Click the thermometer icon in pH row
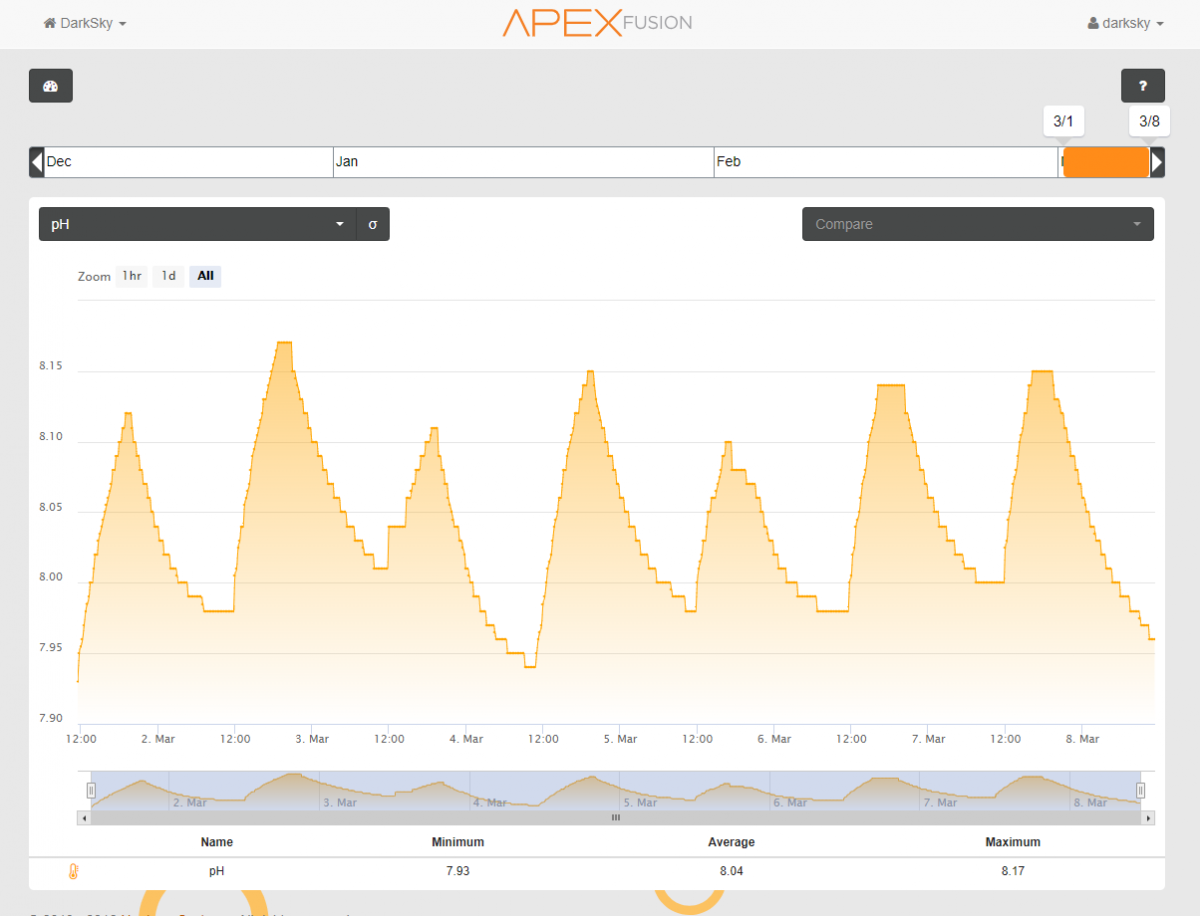This screenshot has width=1200, height=916. 73,871
